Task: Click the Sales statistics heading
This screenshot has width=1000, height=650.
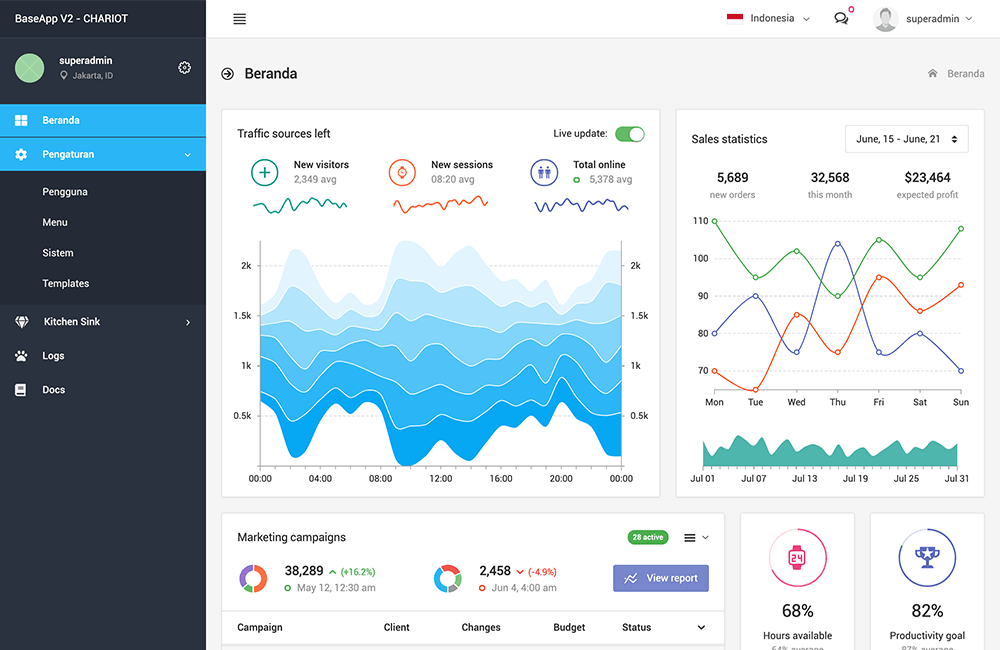Action: tap(729, 139)
